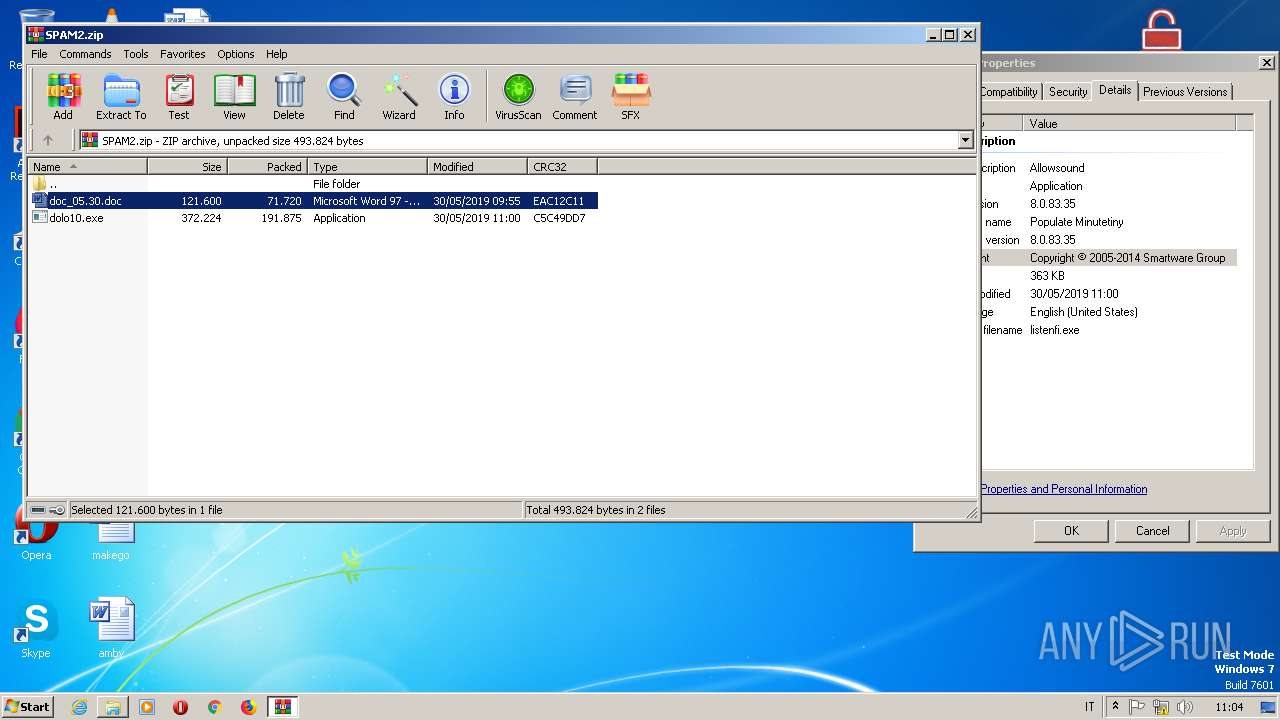Show archive Info icon
This screenshot has width=1280, height=720.
click(x=454, y=97)
